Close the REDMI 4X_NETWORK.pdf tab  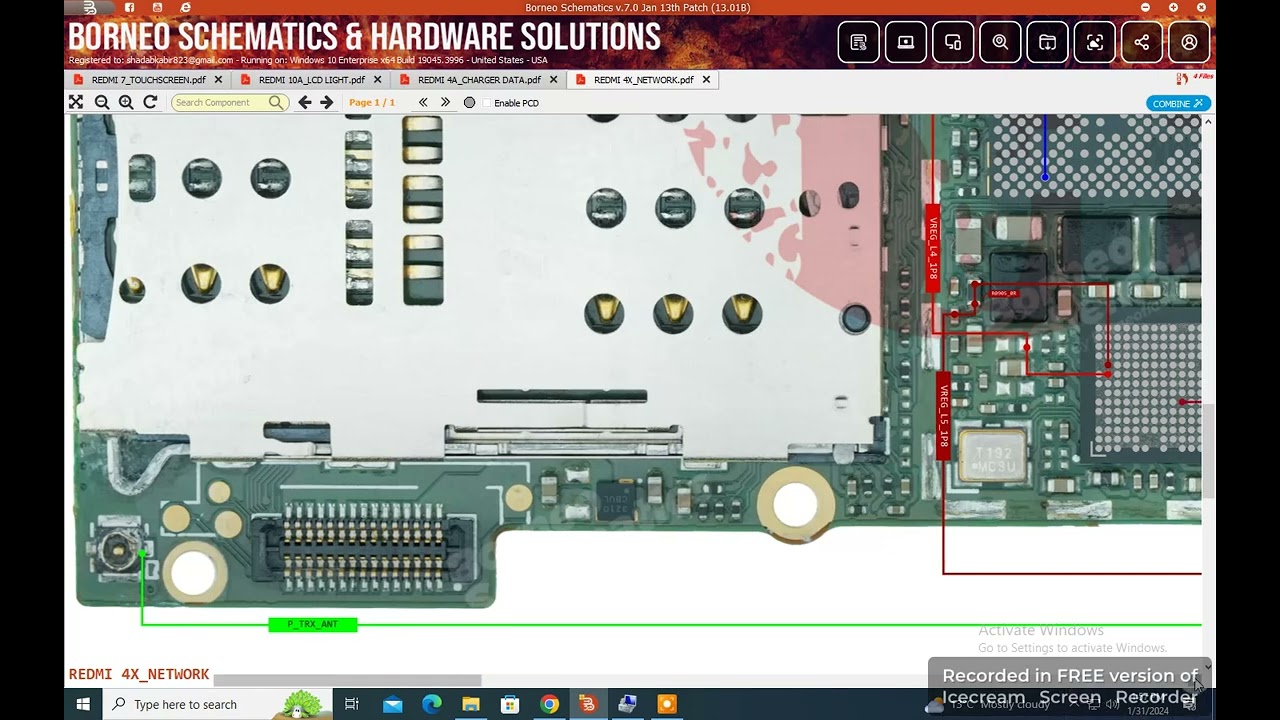(706, 80)
